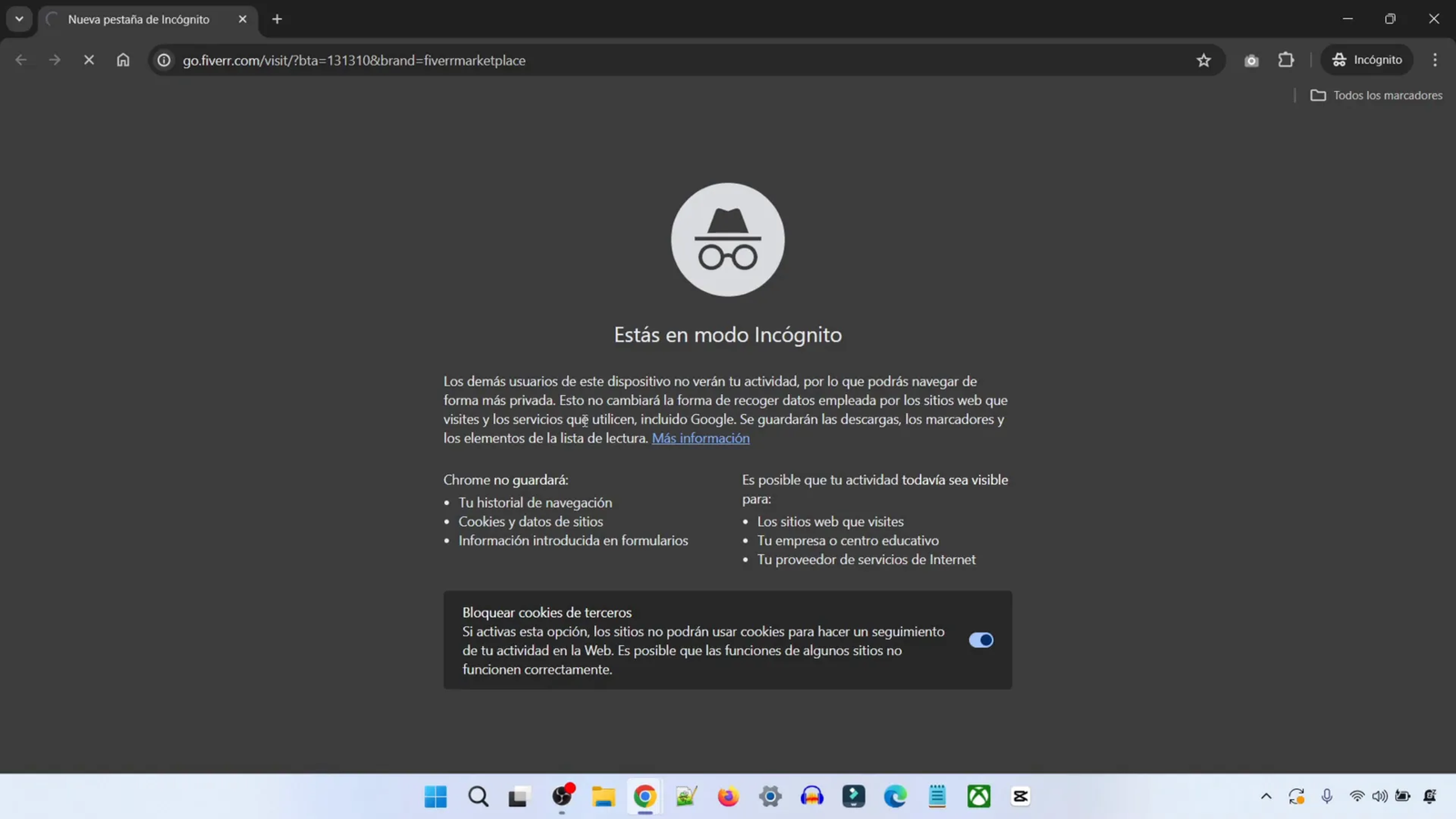Open Chrome's three-dot menu
This screenshot has width=1456, height=819.
tap(1434, 60)
